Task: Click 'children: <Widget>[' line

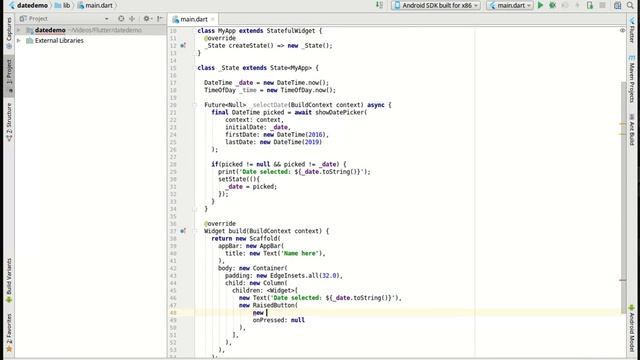Action: 265,291
